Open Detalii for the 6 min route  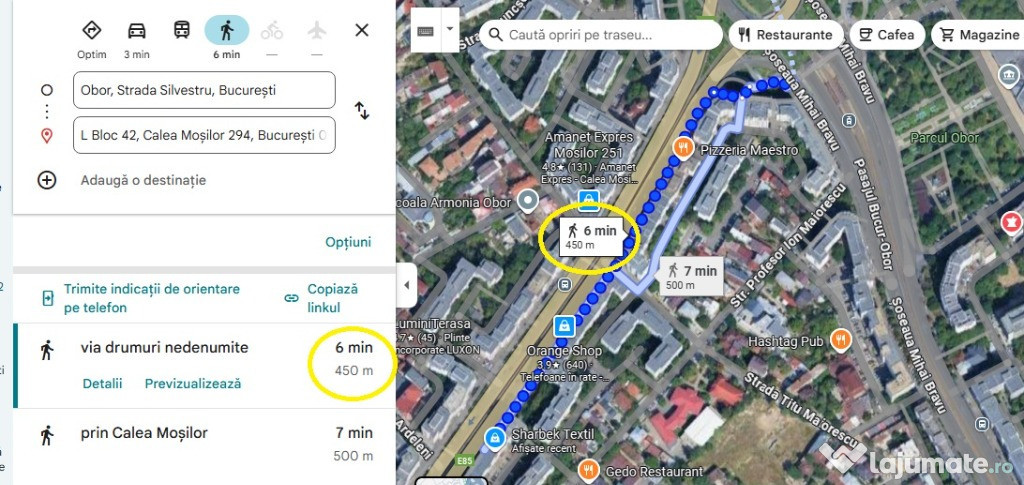click(x=103, y=384)
